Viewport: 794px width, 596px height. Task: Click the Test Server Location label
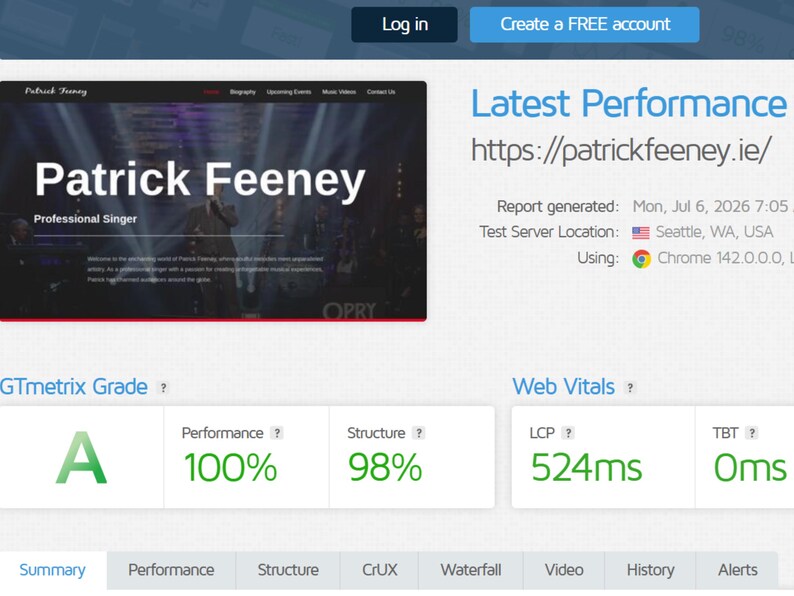(549, 232)
